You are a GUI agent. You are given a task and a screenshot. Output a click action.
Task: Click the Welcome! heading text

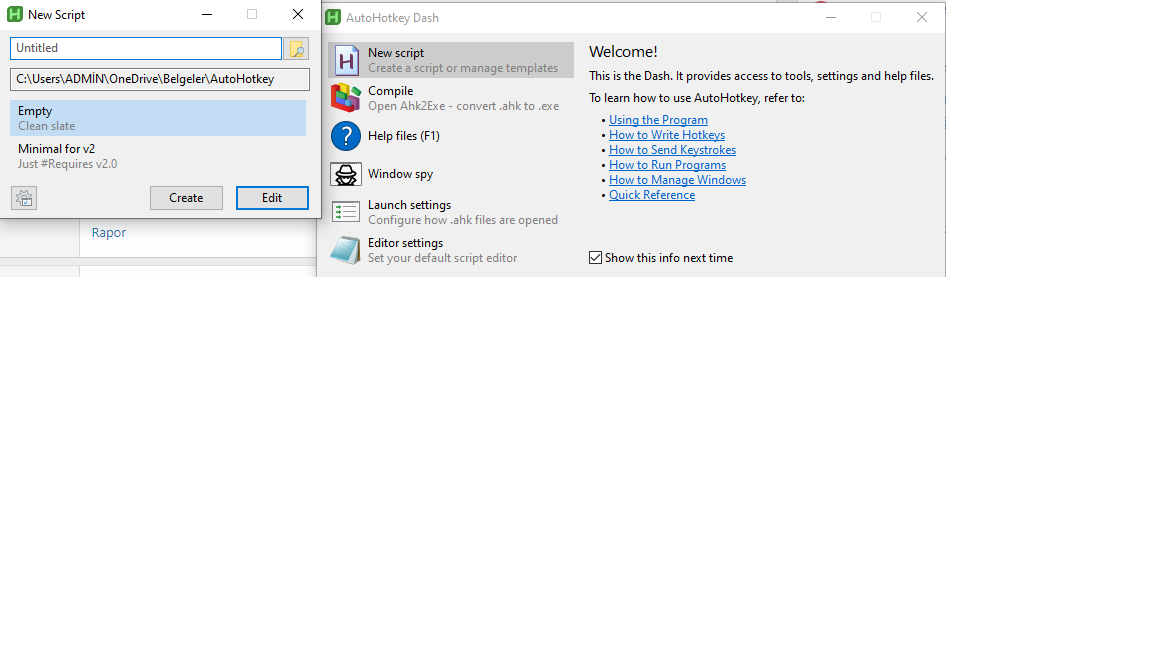(x=623, y=52)
